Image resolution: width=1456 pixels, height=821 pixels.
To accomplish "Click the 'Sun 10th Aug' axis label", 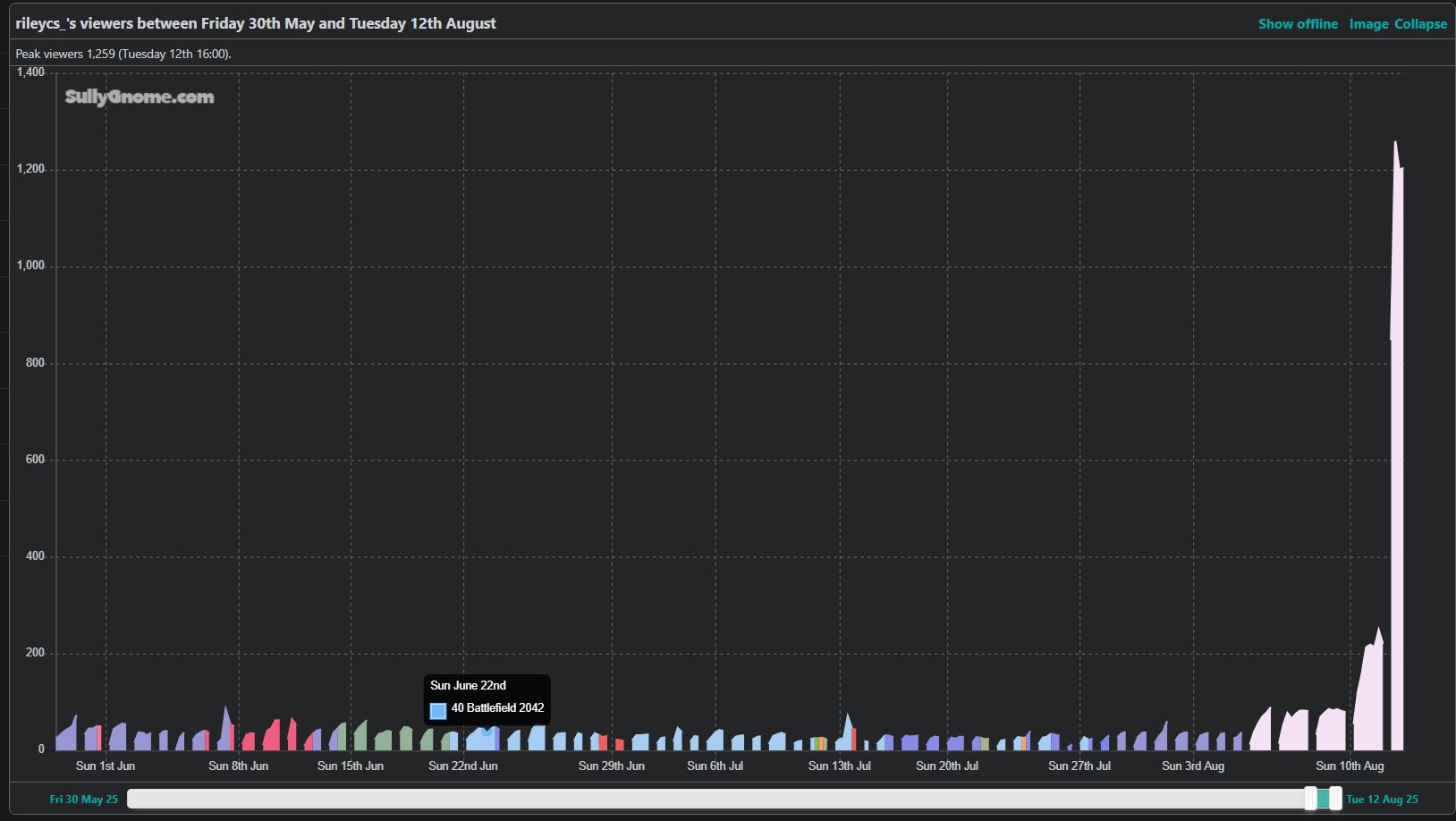I will [x=1350, y=766].
